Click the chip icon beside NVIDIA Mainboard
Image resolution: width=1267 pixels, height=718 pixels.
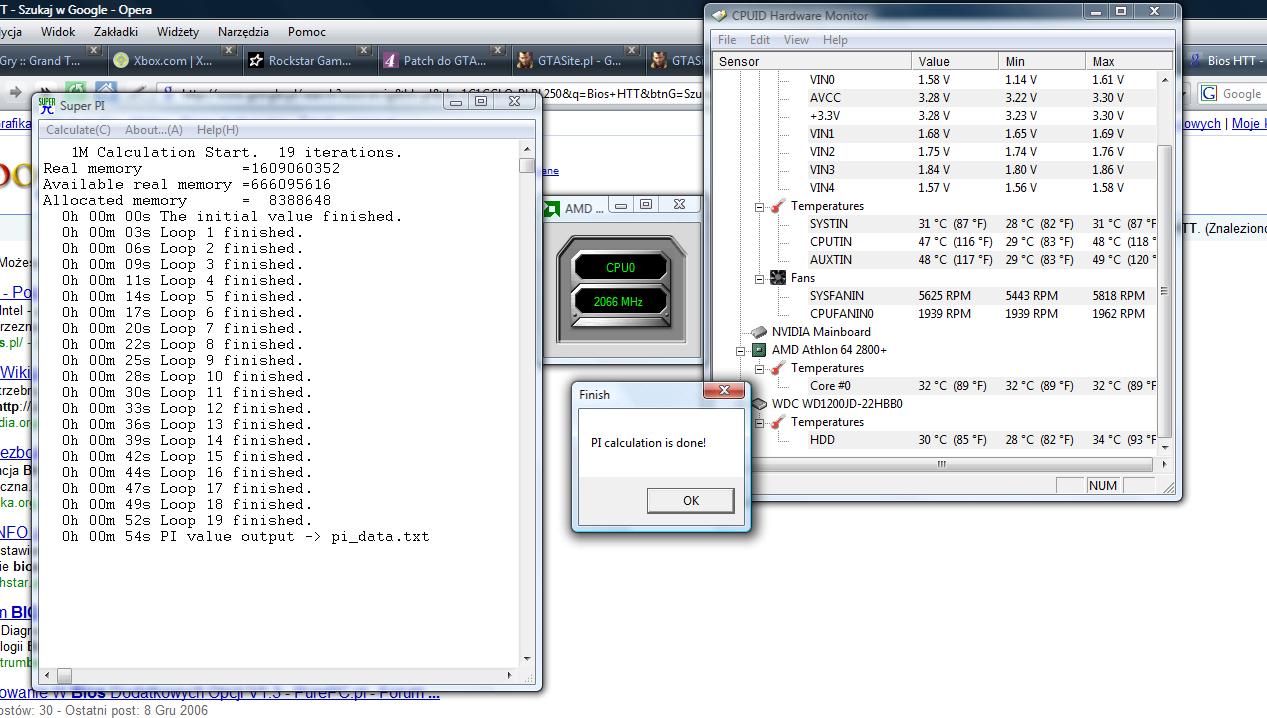point(759,332)
